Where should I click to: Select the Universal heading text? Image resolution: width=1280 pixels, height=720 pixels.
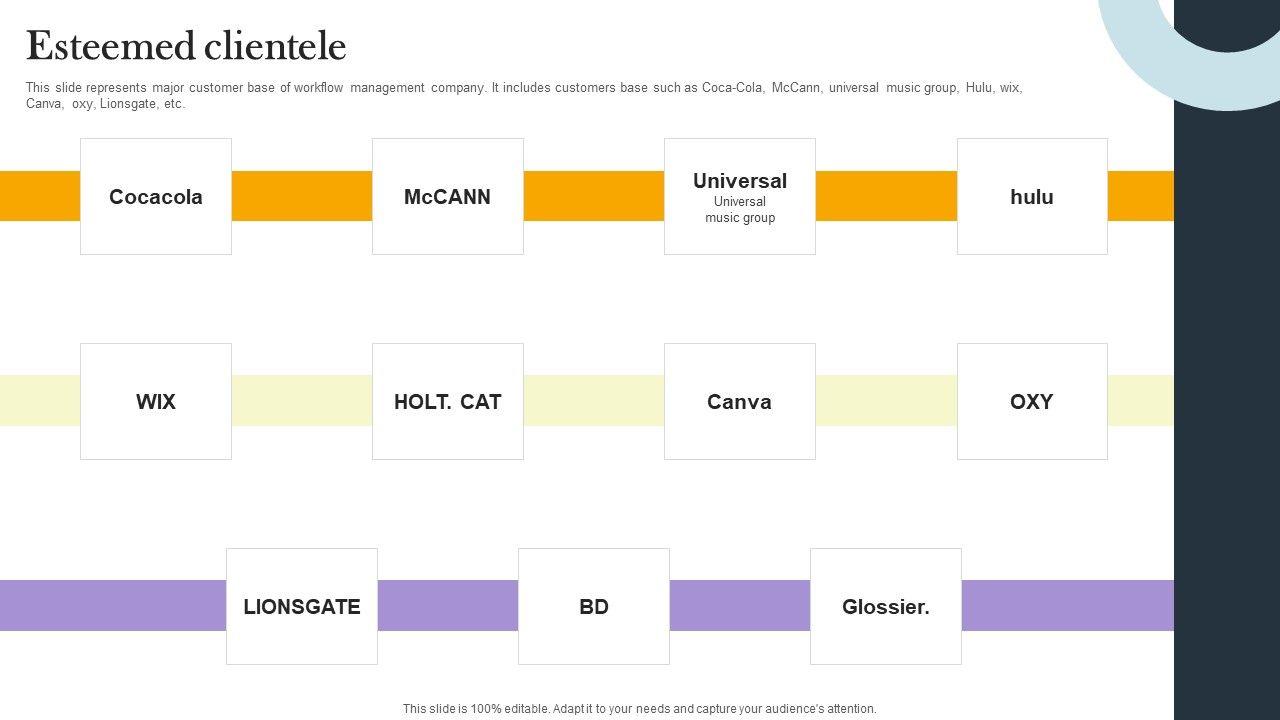tap(739, 181)
